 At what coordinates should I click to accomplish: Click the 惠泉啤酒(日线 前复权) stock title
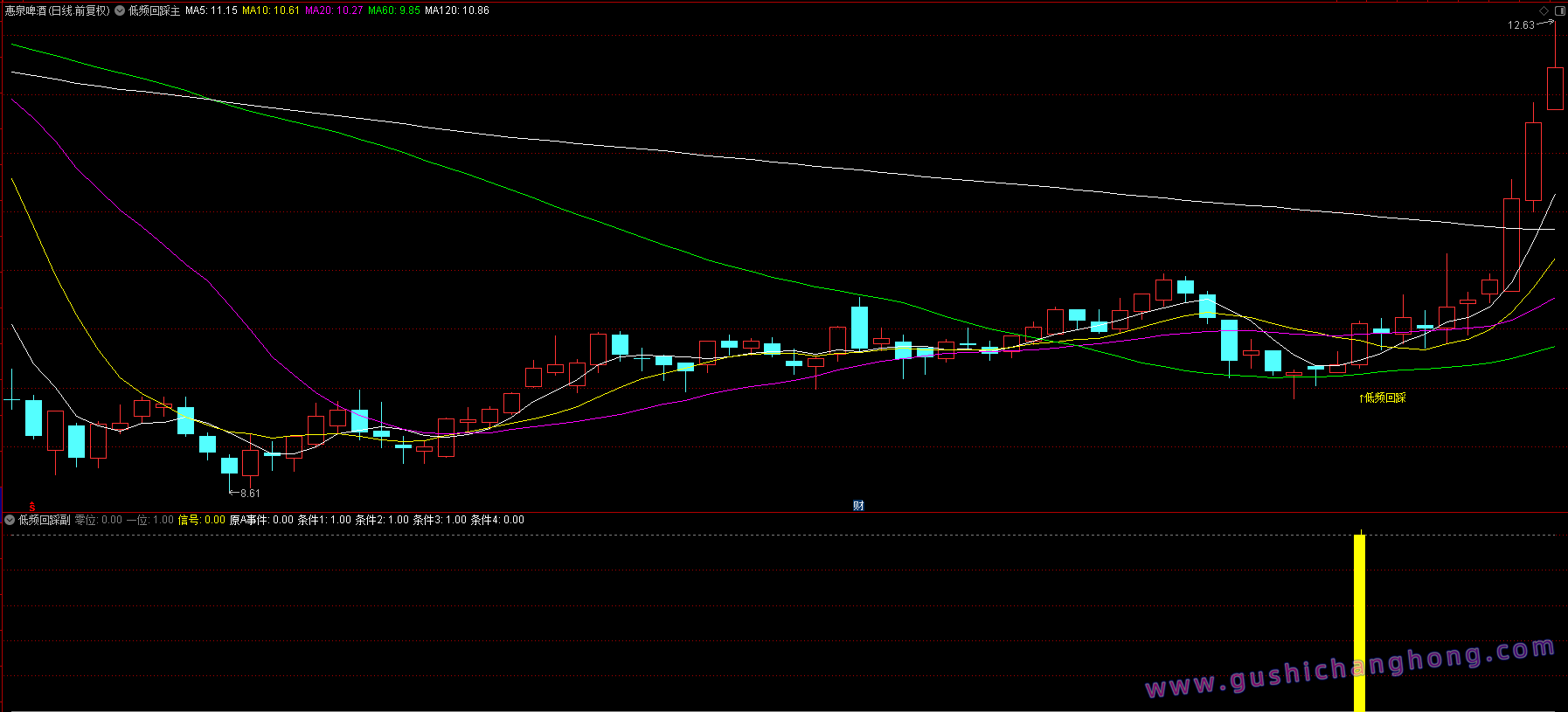(x=58, y=10)
